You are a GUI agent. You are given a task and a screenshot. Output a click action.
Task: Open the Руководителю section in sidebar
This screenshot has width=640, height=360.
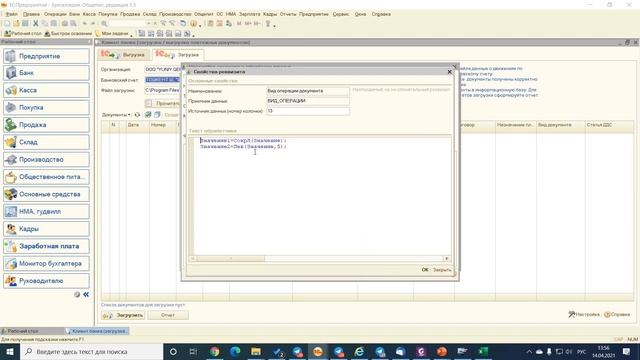tap(46, 281)
